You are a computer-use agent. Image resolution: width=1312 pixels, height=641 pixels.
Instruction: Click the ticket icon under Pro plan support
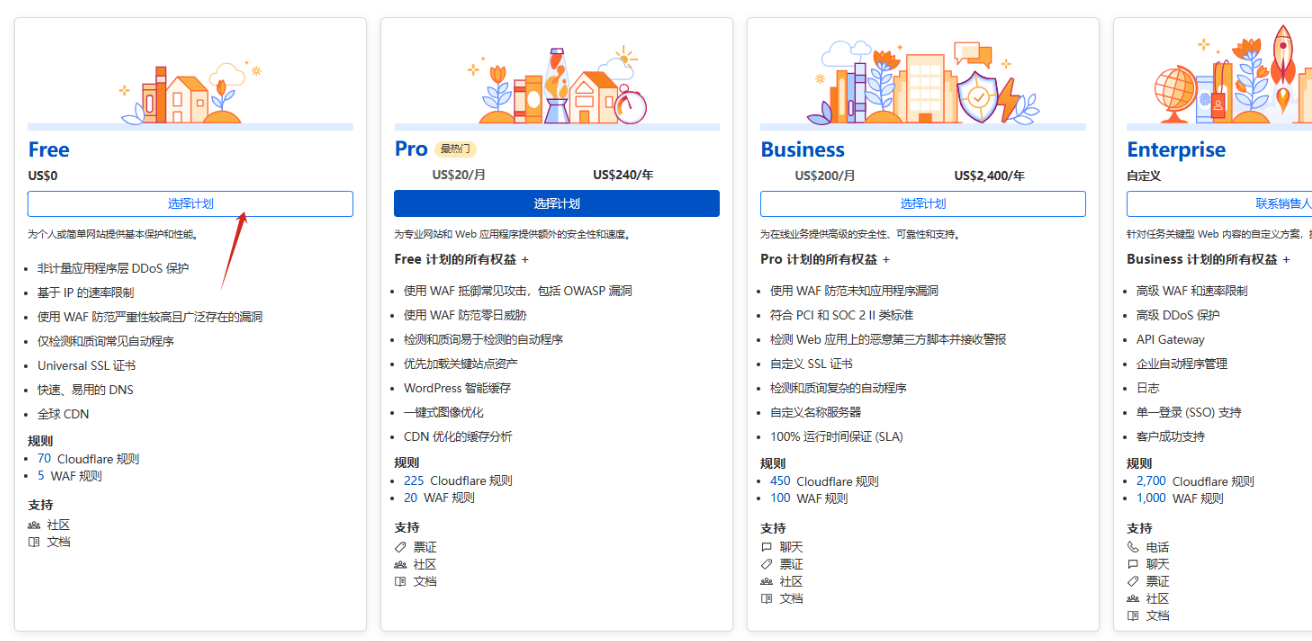(x=398, y=546)
